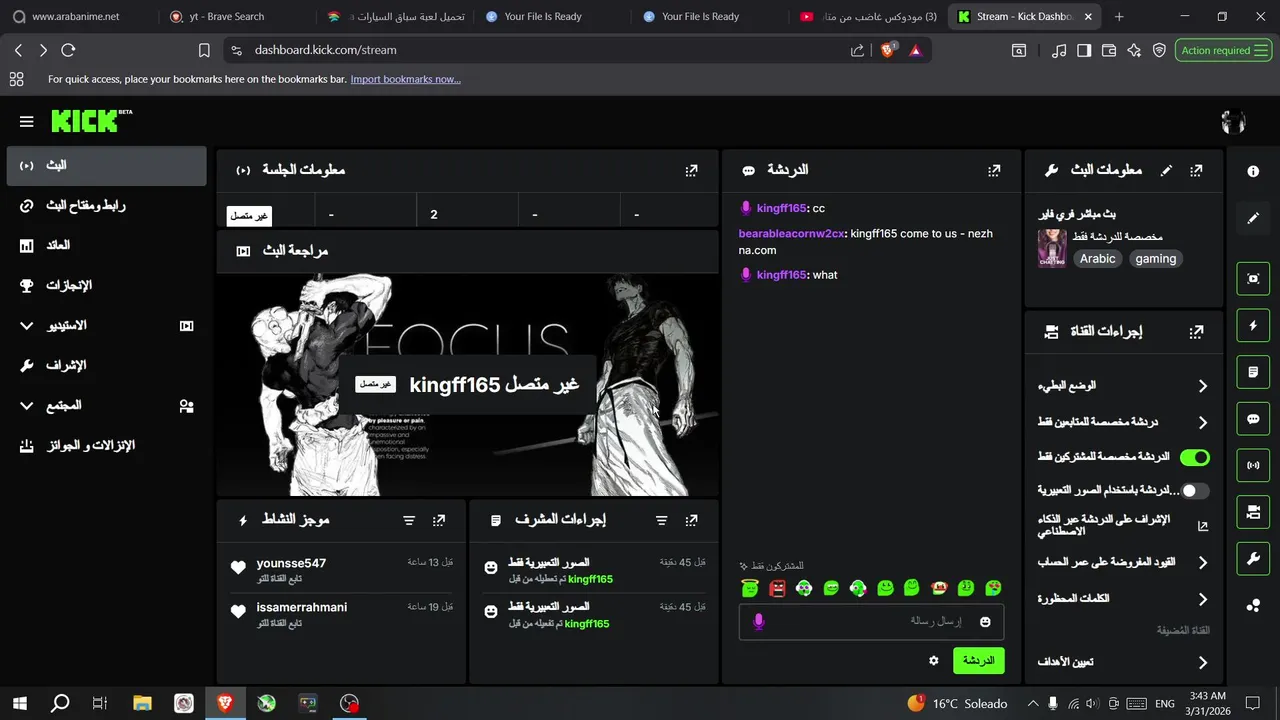
Task: Pop out the إجراءات القناة panel
Action: pos(1196,331)
